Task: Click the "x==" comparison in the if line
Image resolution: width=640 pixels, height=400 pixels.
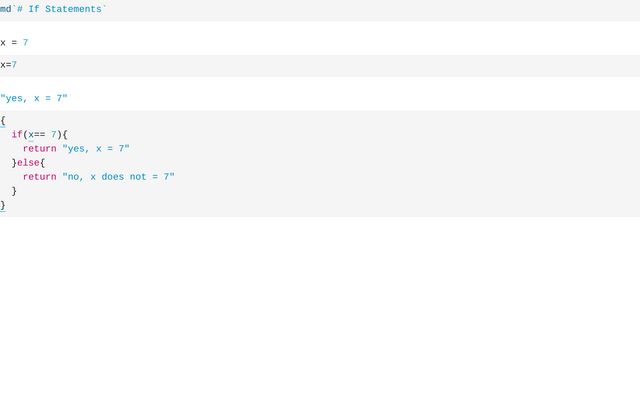Action: 37,134
